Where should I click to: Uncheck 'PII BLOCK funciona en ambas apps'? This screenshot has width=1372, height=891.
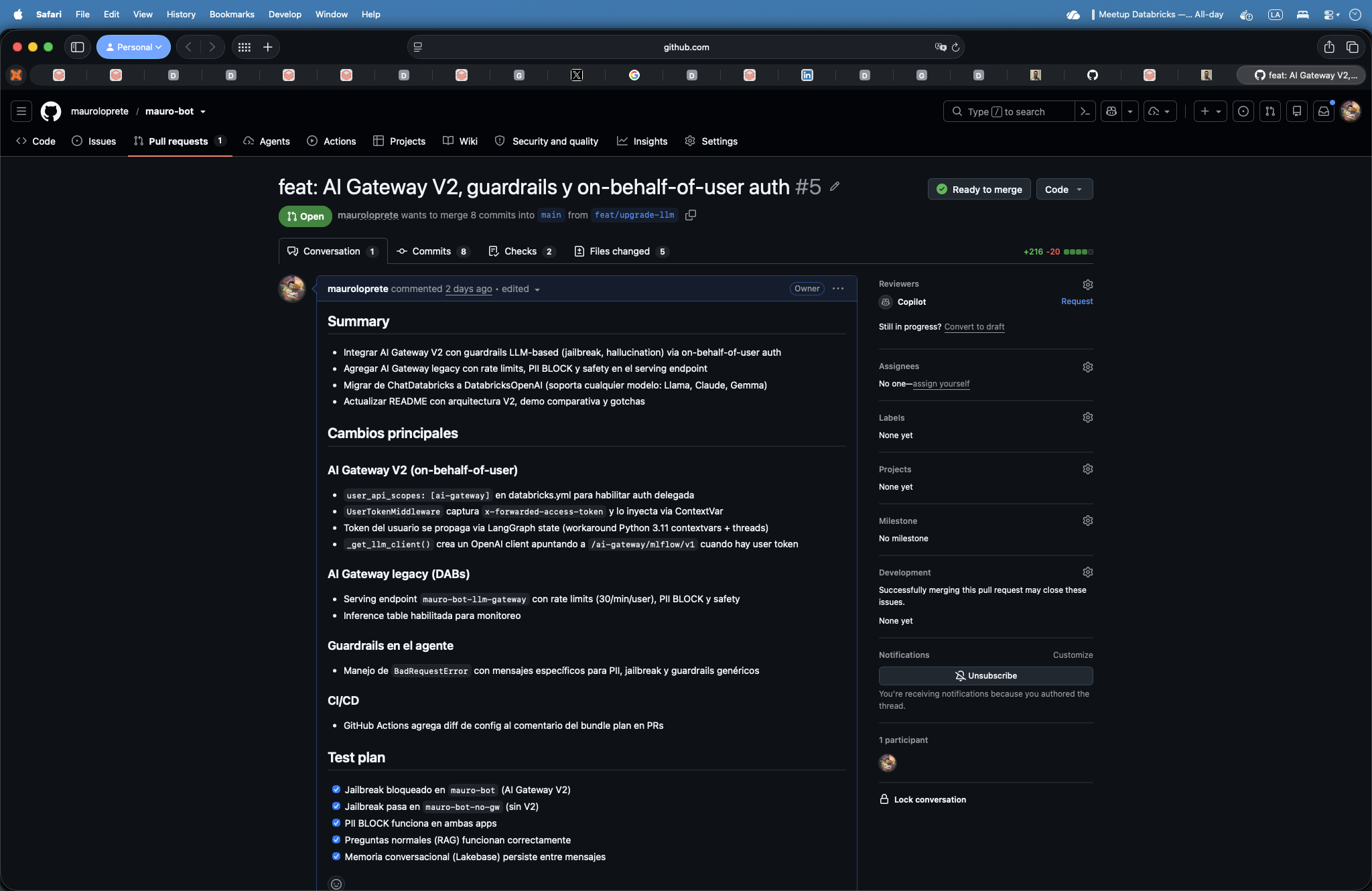click(336, 823)
